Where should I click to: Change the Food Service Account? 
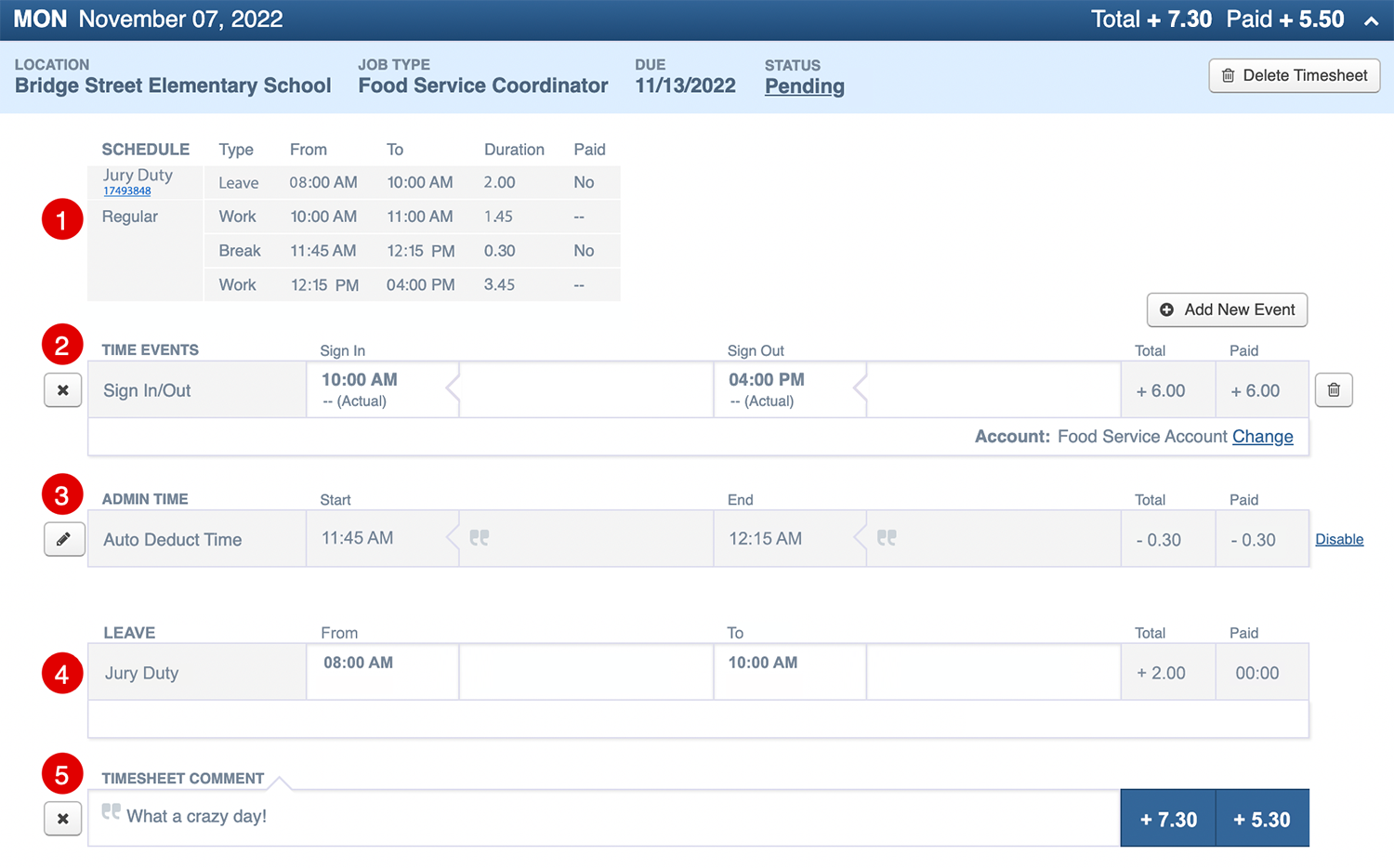point(1262,437)
